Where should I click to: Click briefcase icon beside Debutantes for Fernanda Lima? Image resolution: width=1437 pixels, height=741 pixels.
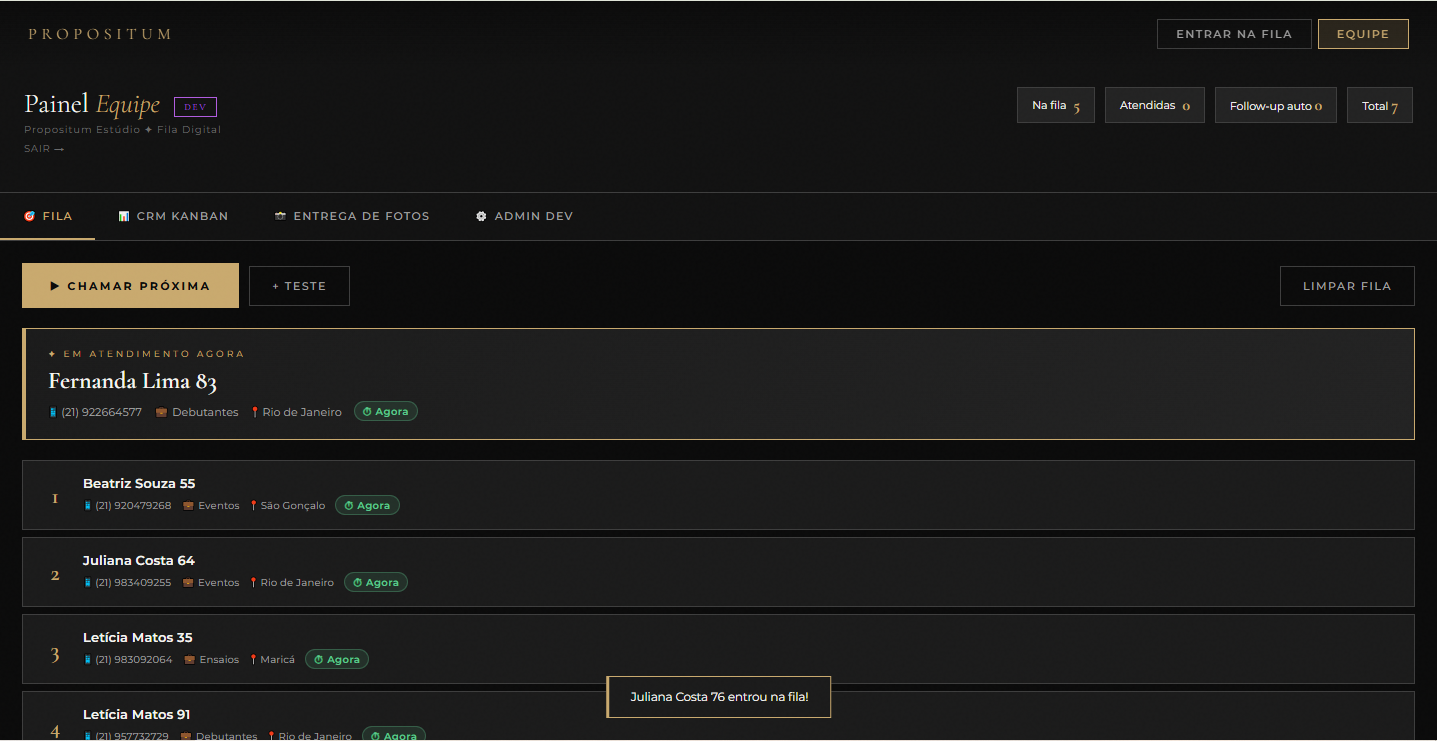(x=162, y=412)
